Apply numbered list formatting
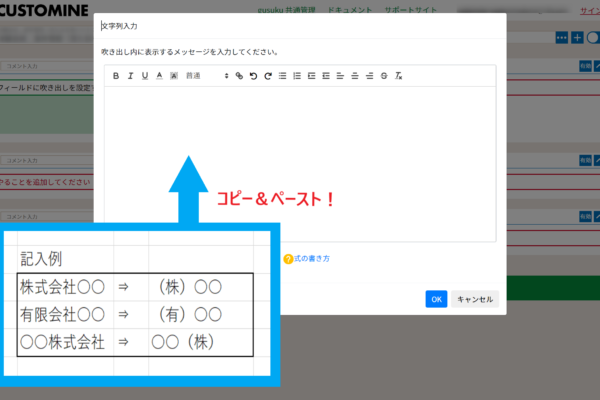This screenshot has width=600, height=400. (x=297, y=76)
